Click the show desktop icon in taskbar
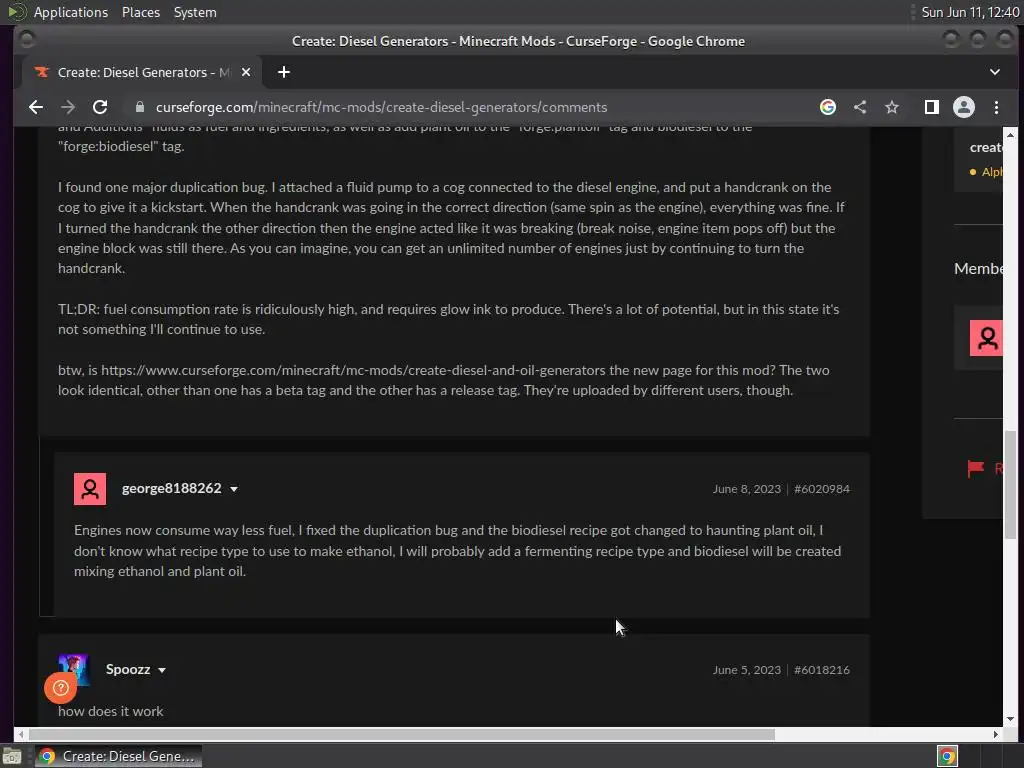This screenshot has height=768, width=1024. tap(12, 756)
